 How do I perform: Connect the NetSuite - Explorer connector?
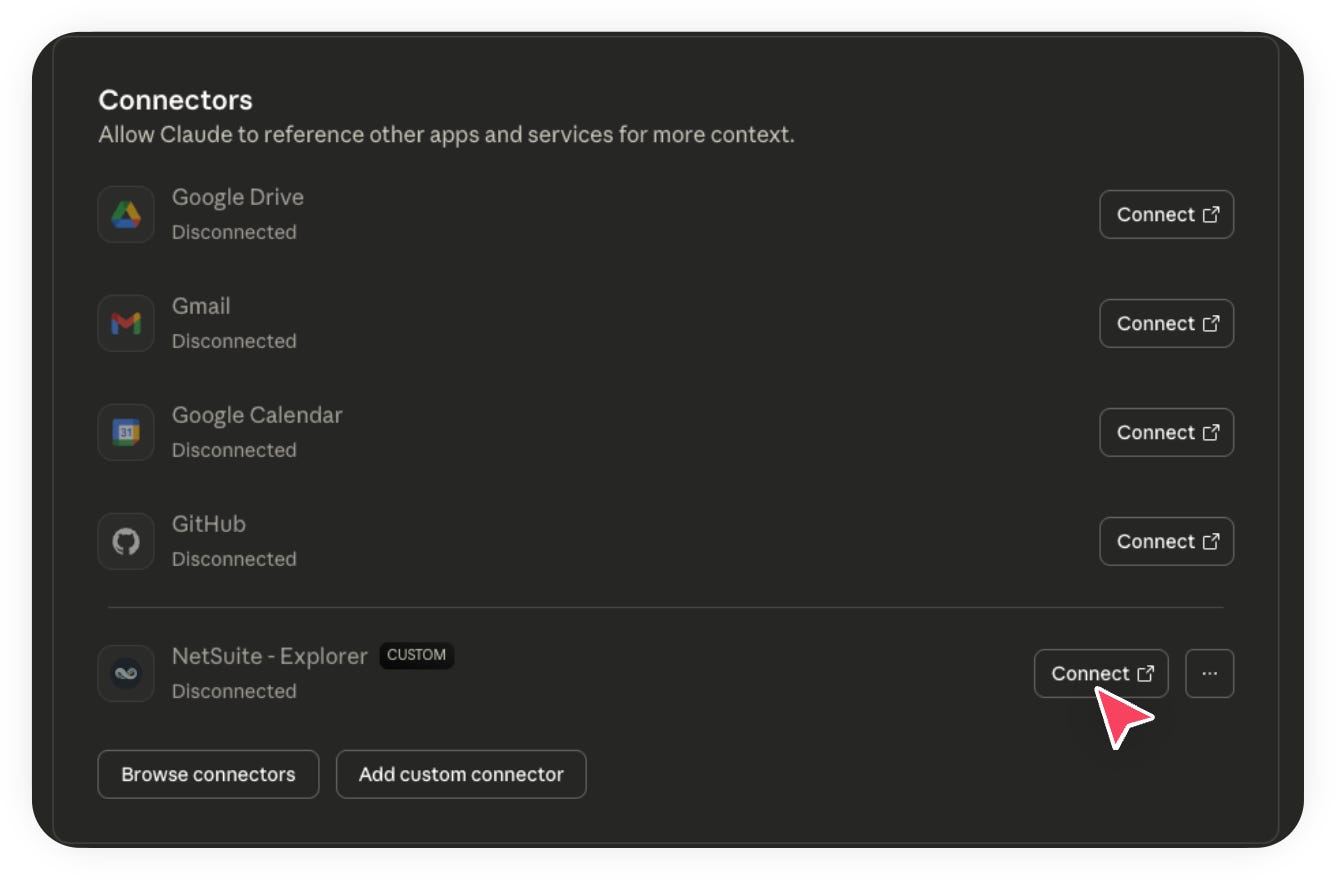(x=1101, y=673)
